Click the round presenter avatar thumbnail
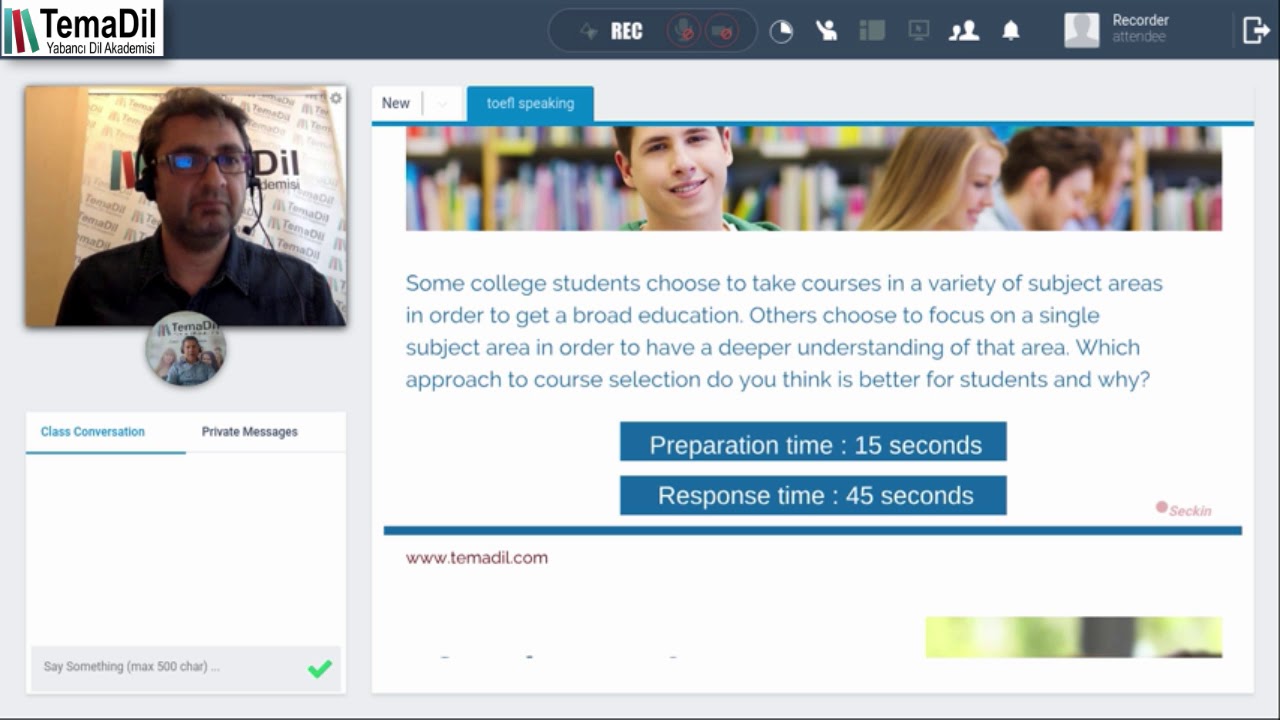The image size is (1280, 720). (186, 349)
